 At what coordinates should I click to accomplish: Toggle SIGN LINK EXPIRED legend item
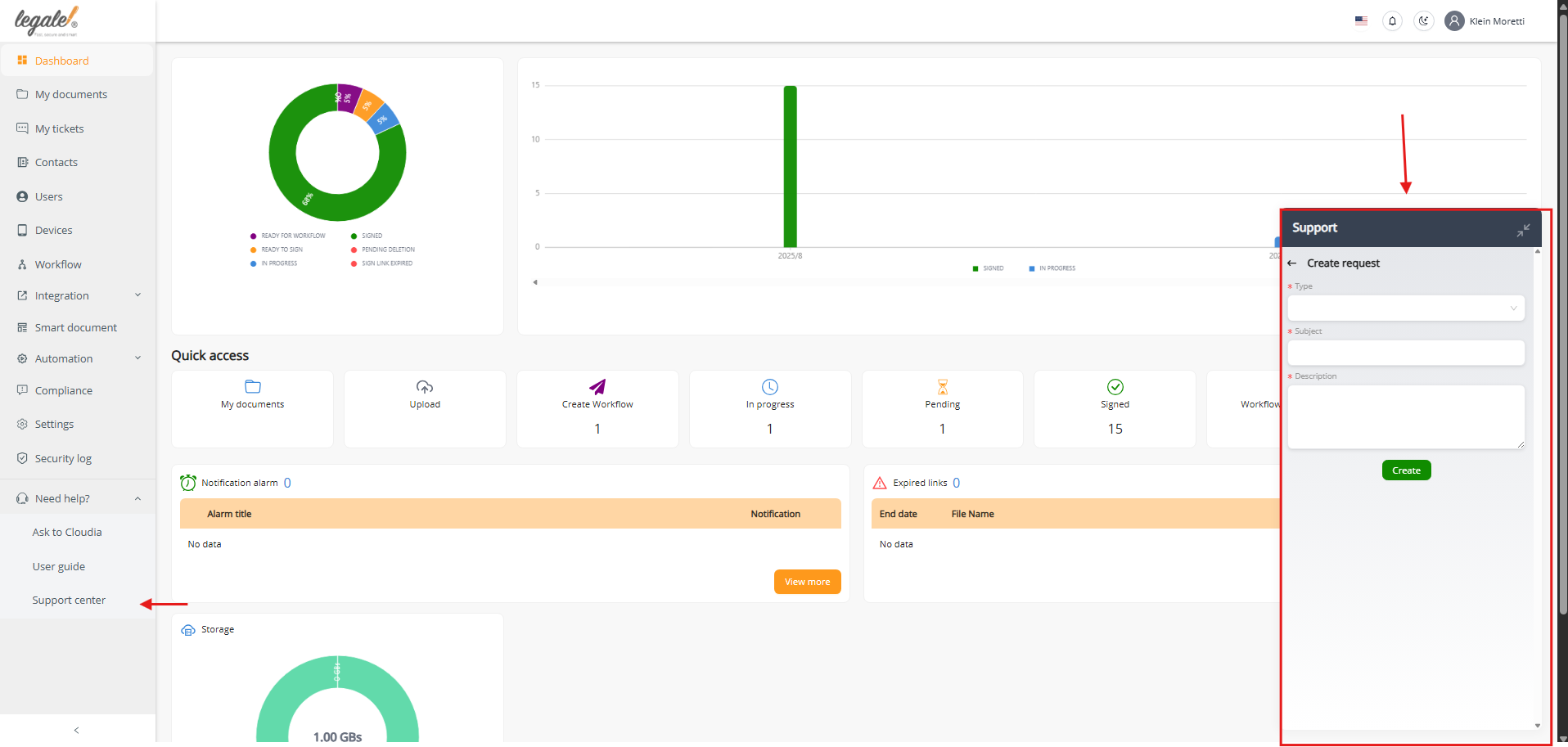[x=382, y=263]
